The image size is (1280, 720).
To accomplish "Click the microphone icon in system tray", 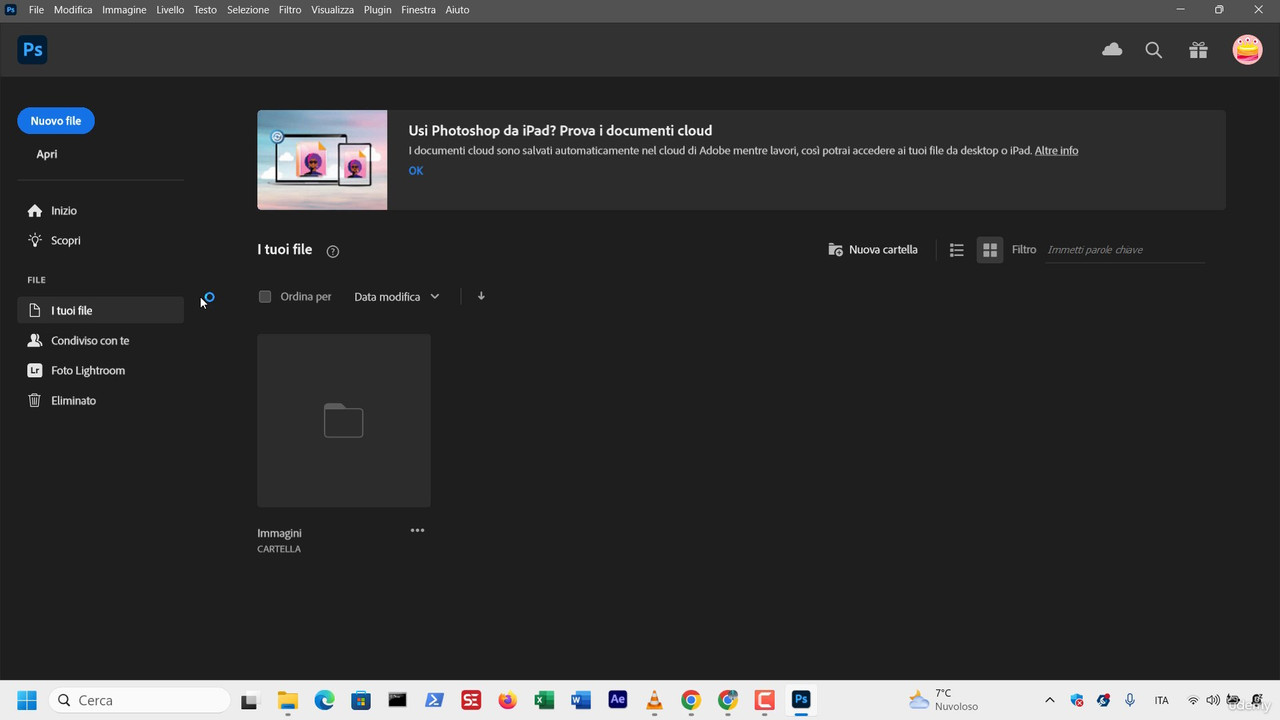I will (1130, 700).
